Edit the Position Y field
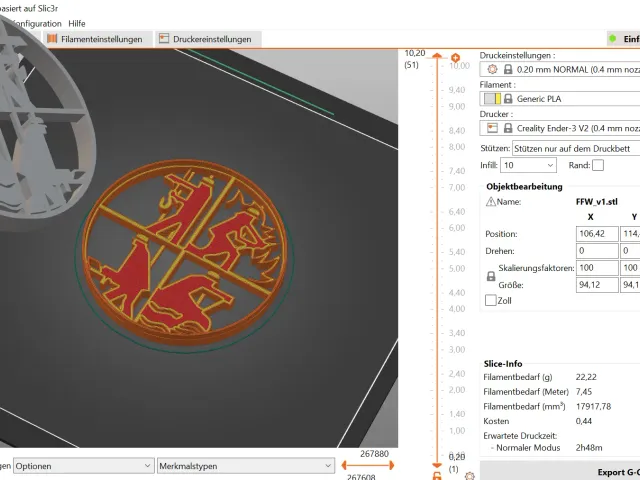The height and width of the screenshot is (480, 640). point(630,234)
